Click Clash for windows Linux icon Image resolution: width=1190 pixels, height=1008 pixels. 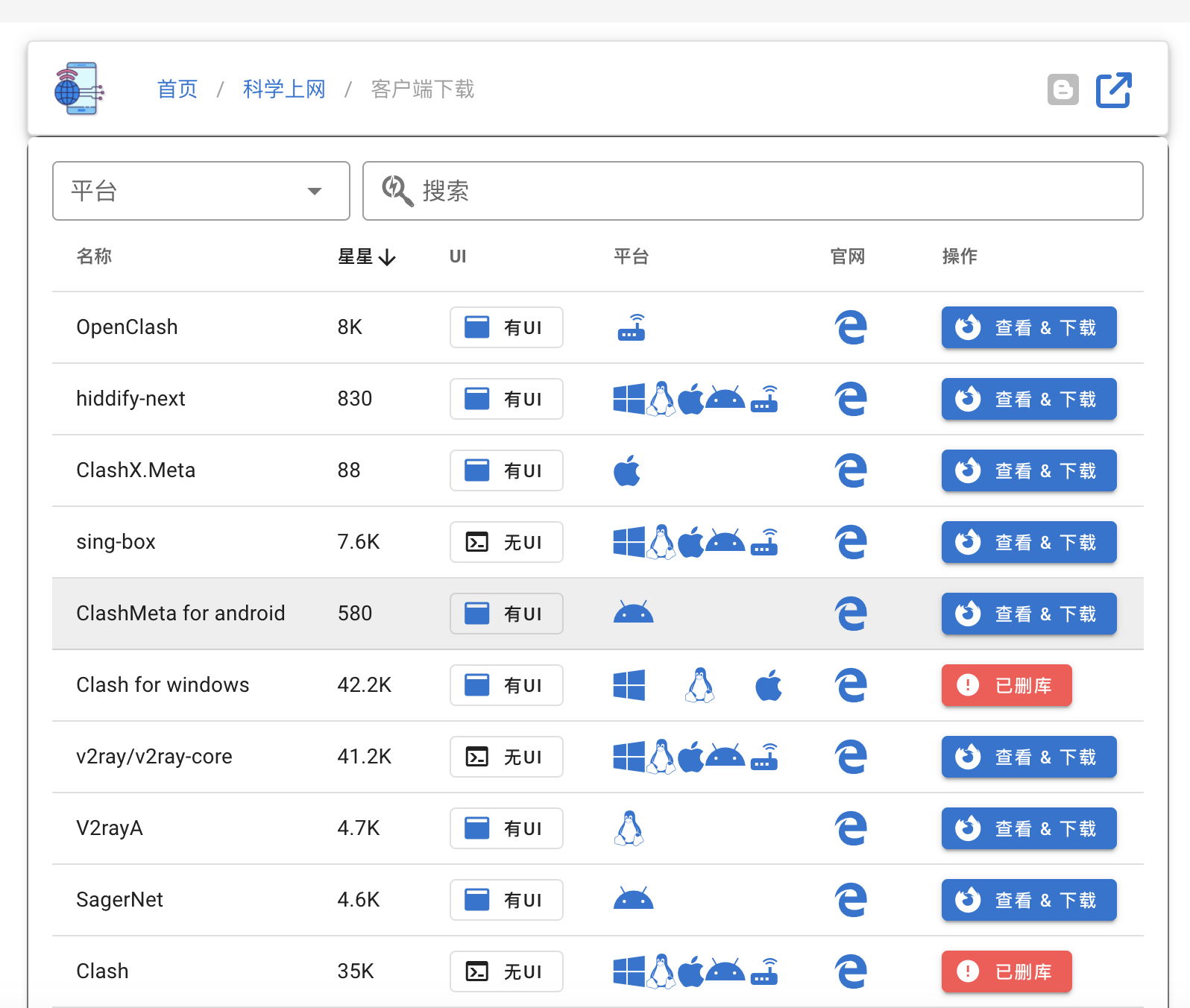(699, 685)
